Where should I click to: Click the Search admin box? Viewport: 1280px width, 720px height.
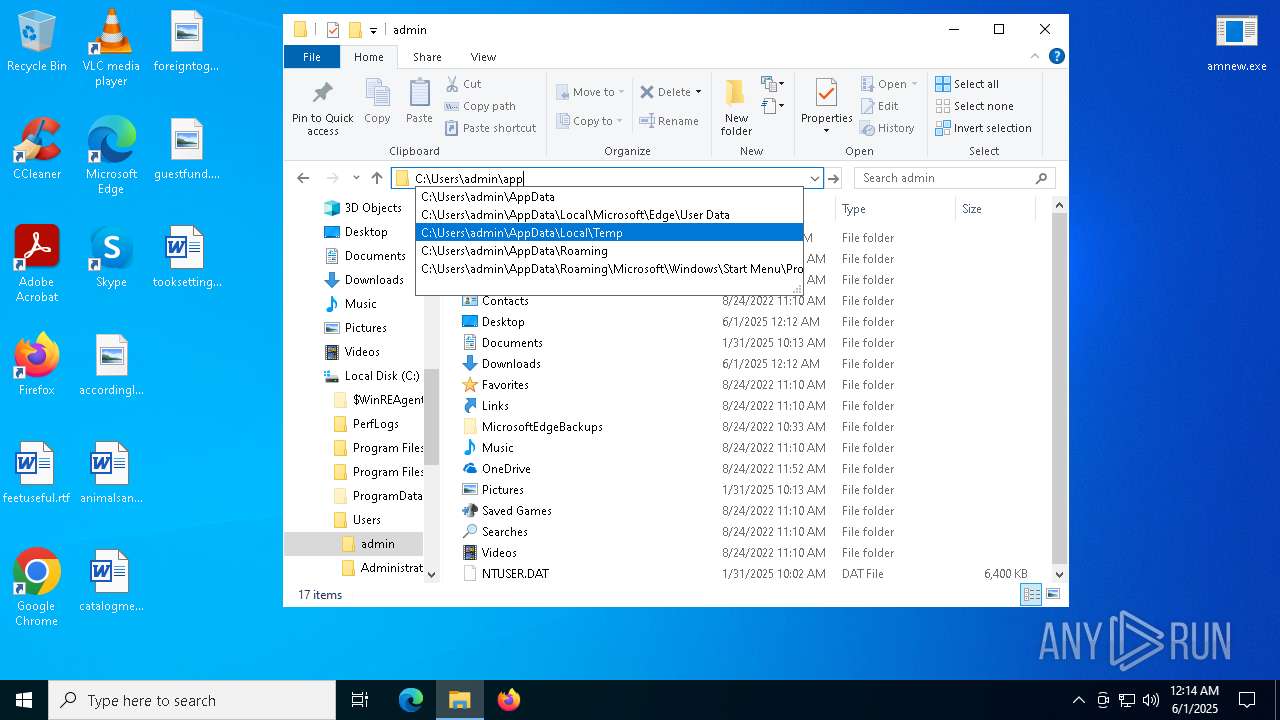coord(954,178)
